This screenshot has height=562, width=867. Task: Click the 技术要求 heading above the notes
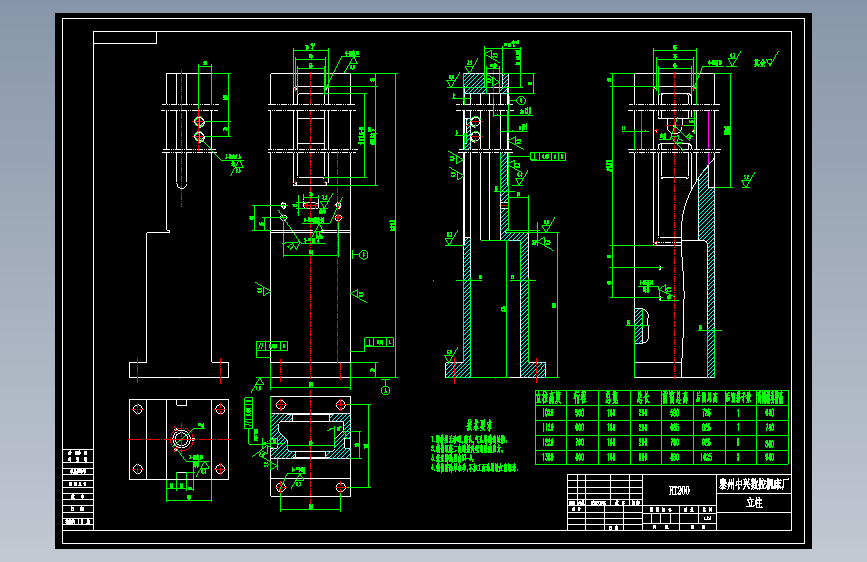pos(479,425)
